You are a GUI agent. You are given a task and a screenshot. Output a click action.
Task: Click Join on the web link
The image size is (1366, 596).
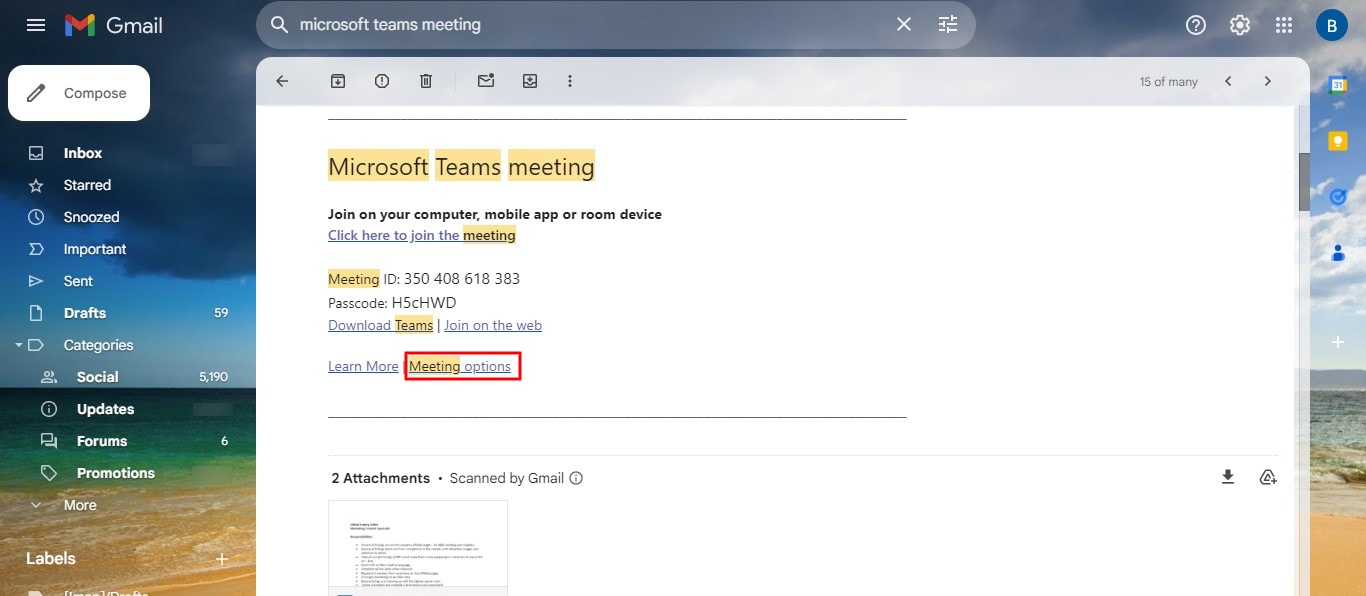click(493, 325)
